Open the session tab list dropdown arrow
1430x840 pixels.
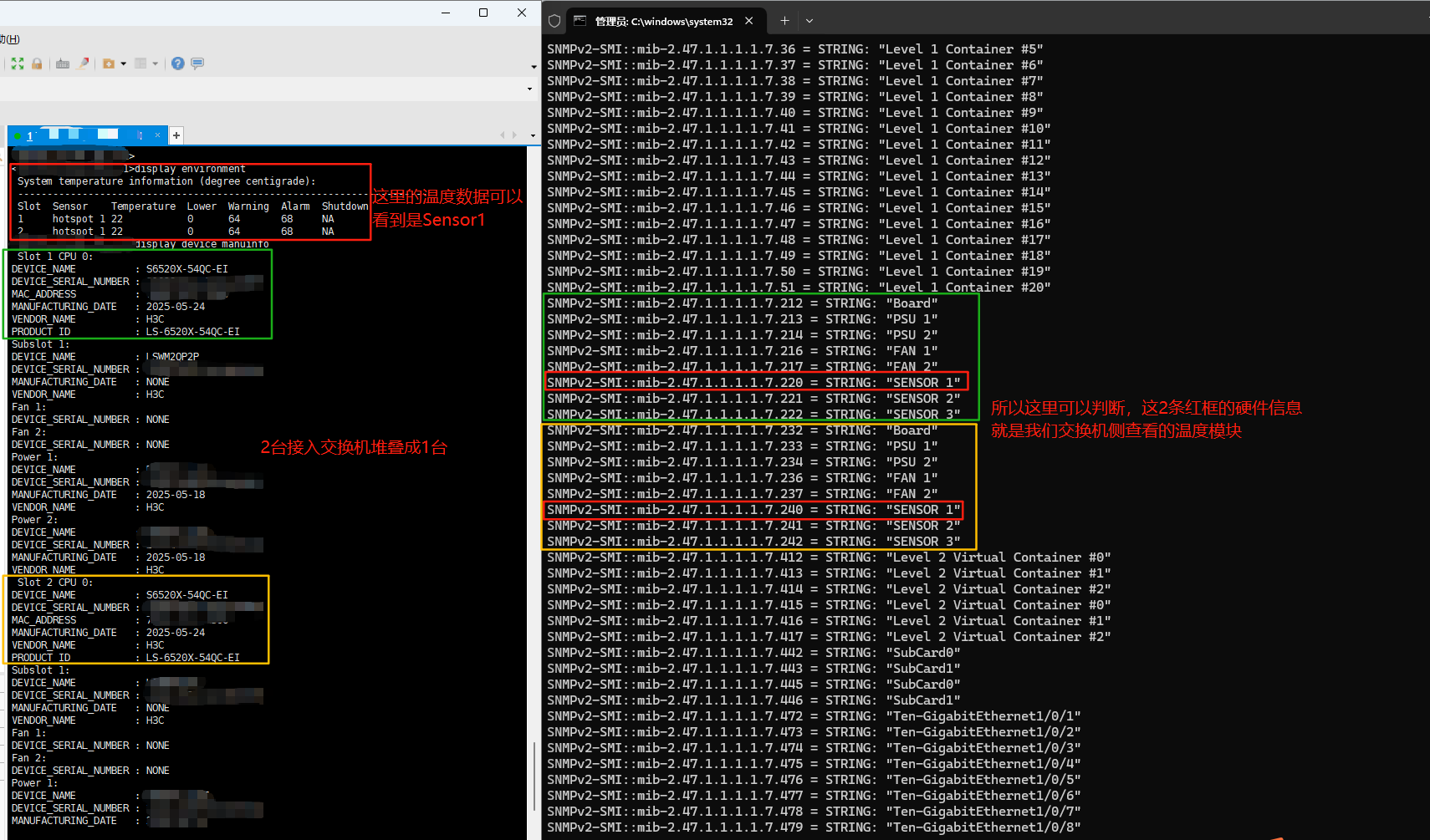click(533, 135)
